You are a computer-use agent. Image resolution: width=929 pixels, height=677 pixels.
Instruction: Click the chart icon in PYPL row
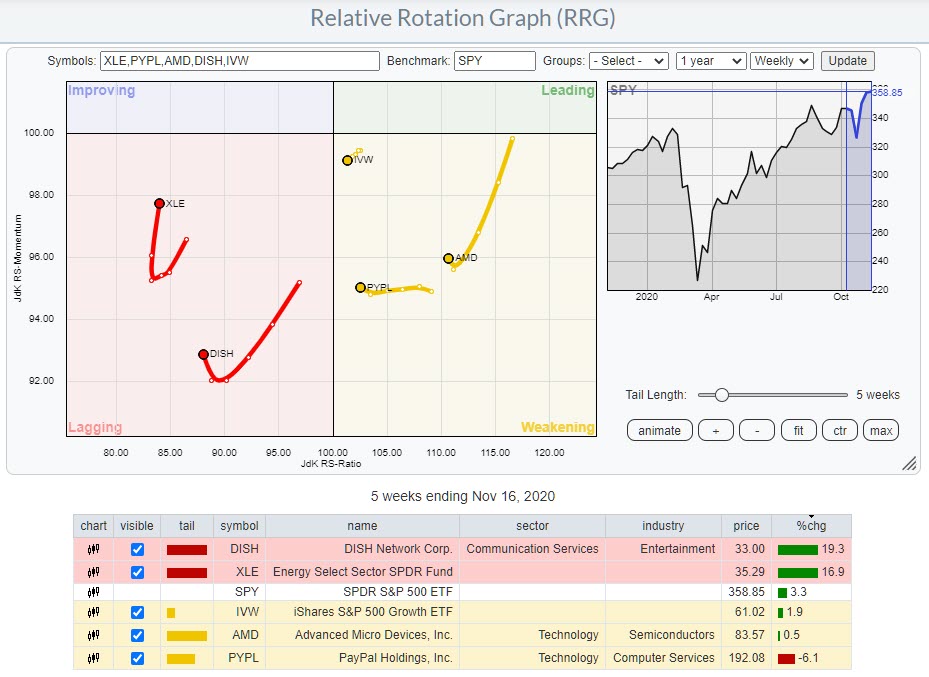(x=93, y=658)
